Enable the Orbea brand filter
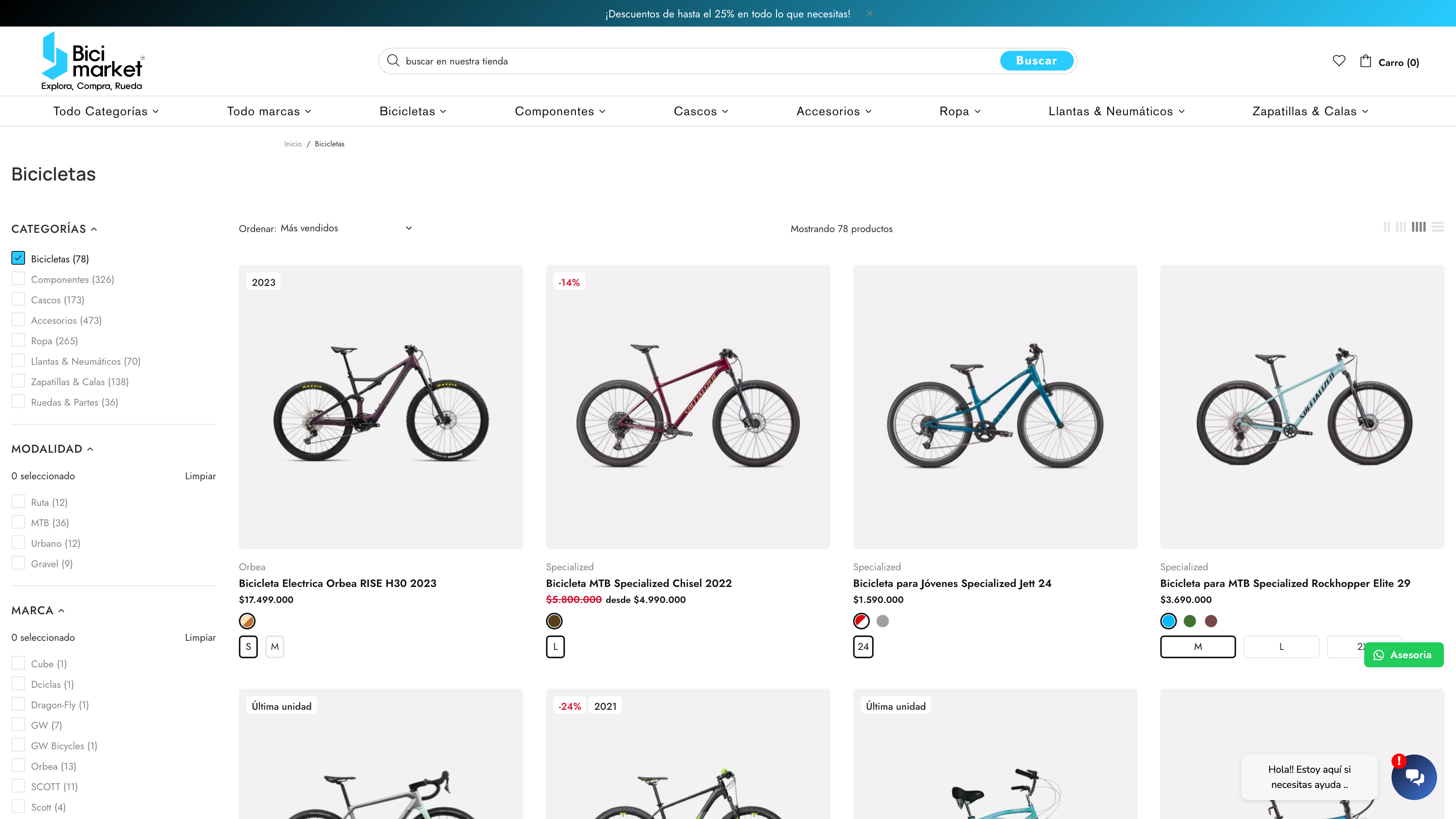Image resolution: width=1456 pixels, height=819 pixels. pyautogui.click(x=18, y=765)
